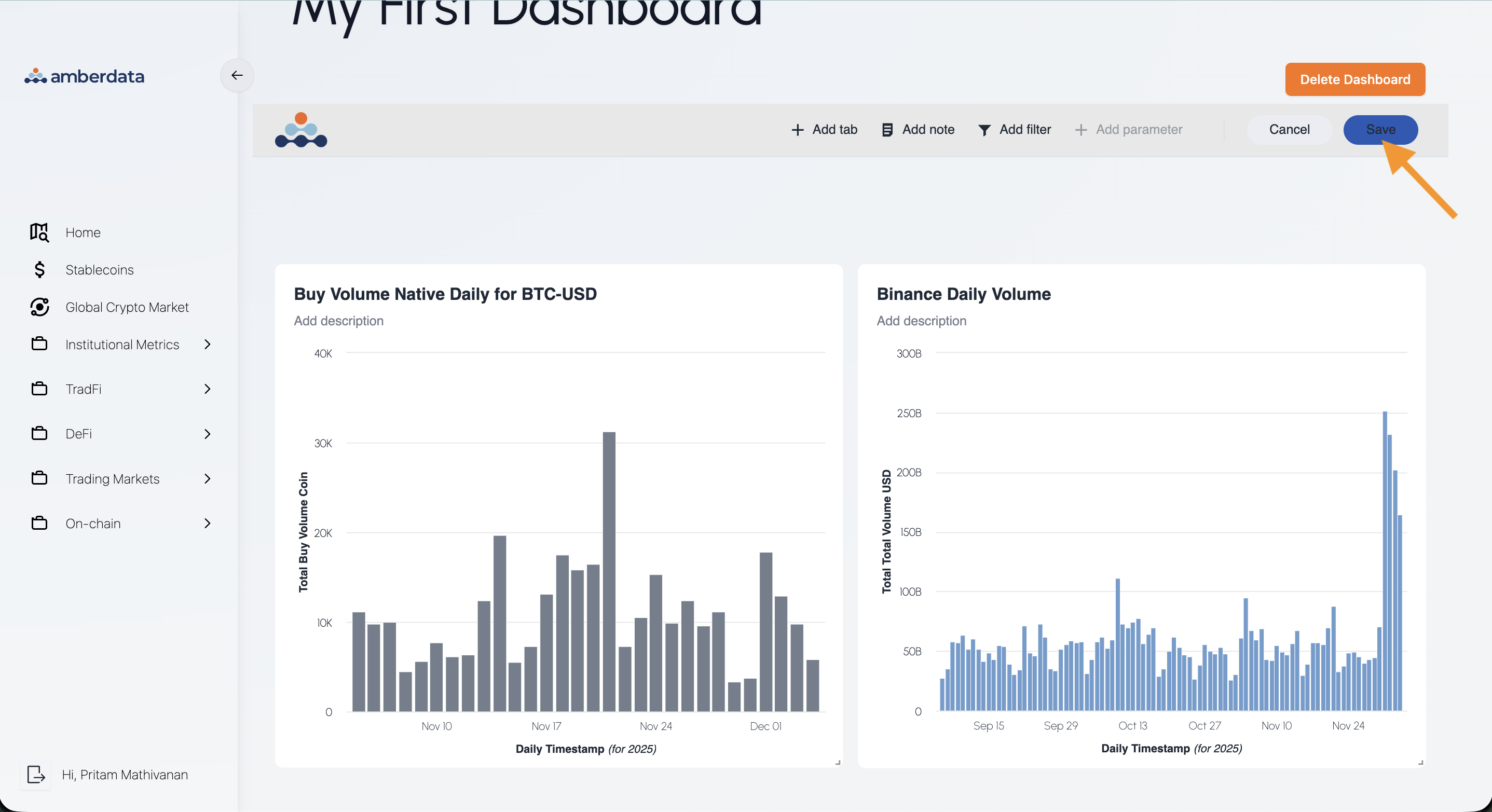Expand the Institutional Metrics chevron

coord(208,345)
